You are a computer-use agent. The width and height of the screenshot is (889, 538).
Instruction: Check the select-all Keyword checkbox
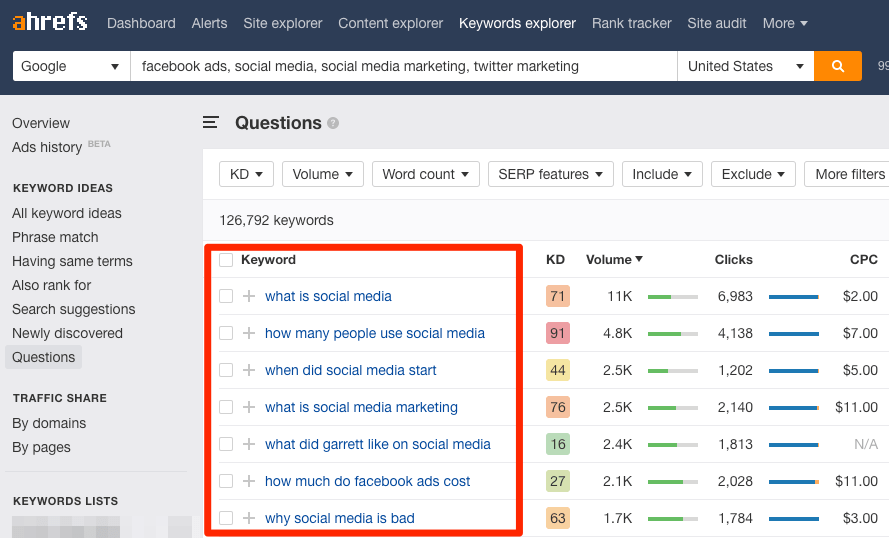pyautogui.click(x=226, y=260)
